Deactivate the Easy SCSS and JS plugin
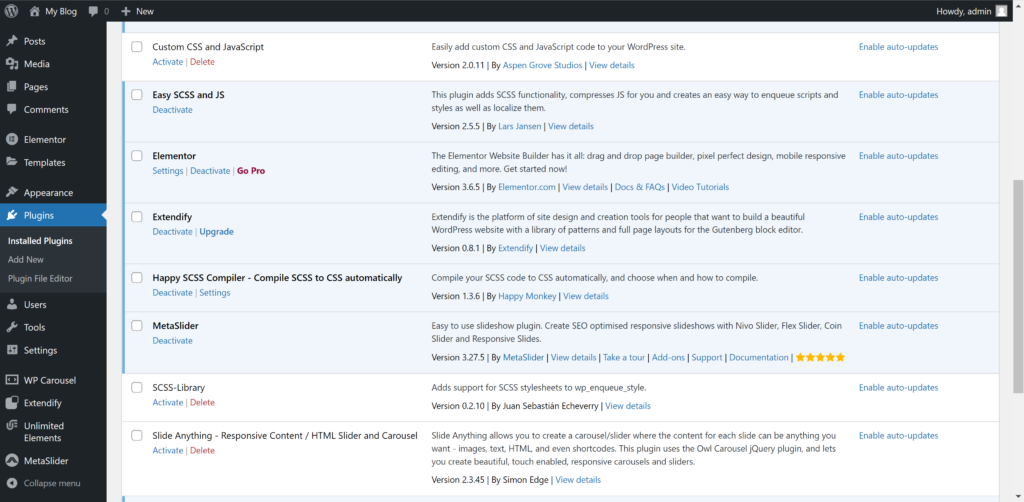This screenshot has width=1024, height=502. (172, 110)
